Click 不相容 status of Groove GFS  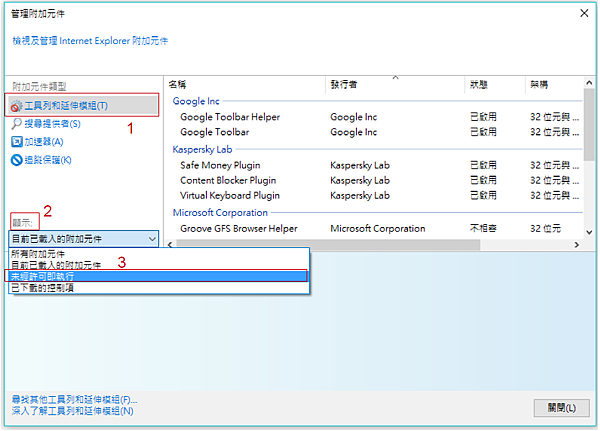pyautogui.click(x=483, y=229)
